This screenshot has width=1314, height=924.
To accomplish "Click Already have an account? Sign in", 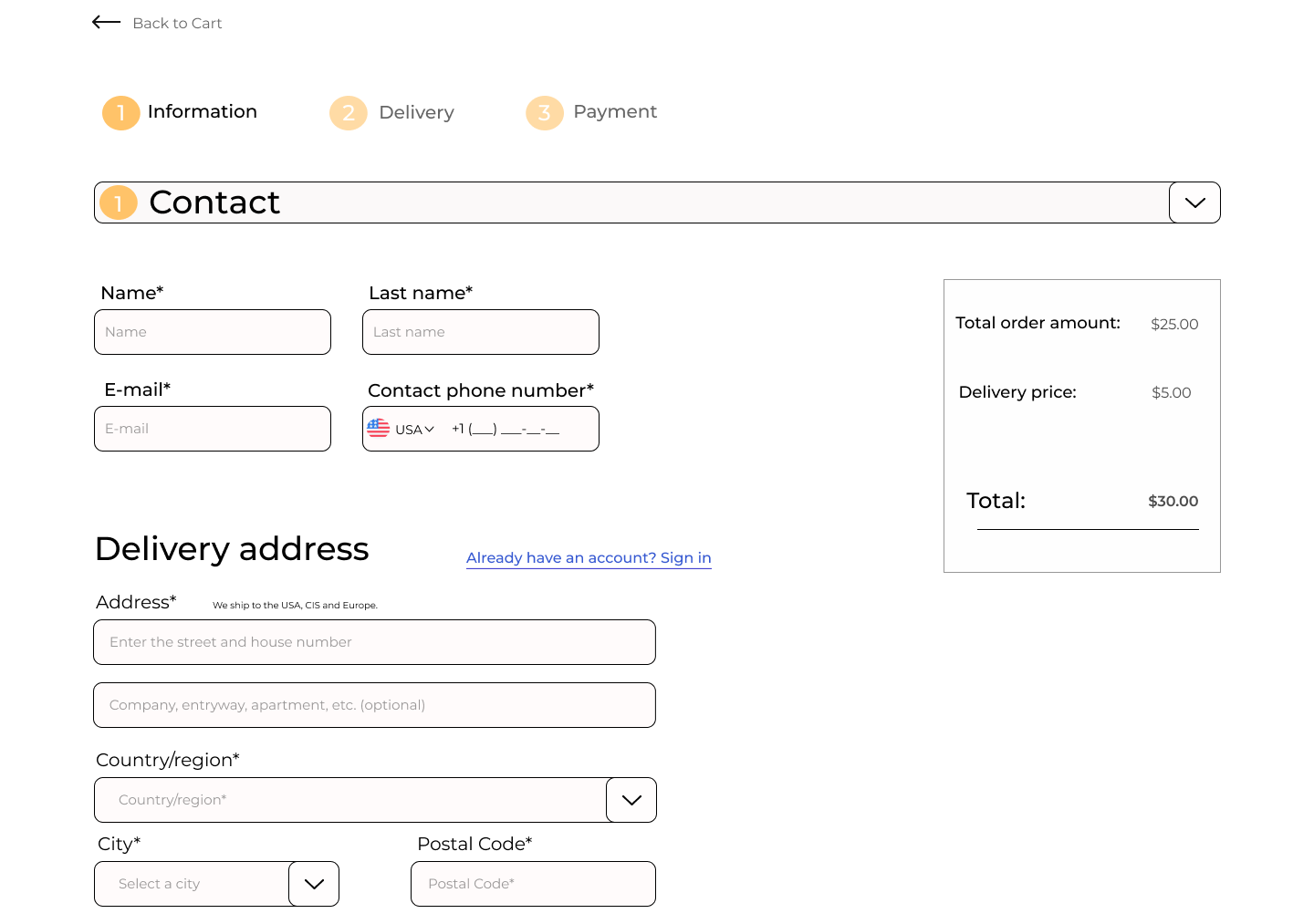I will (589, 557).
